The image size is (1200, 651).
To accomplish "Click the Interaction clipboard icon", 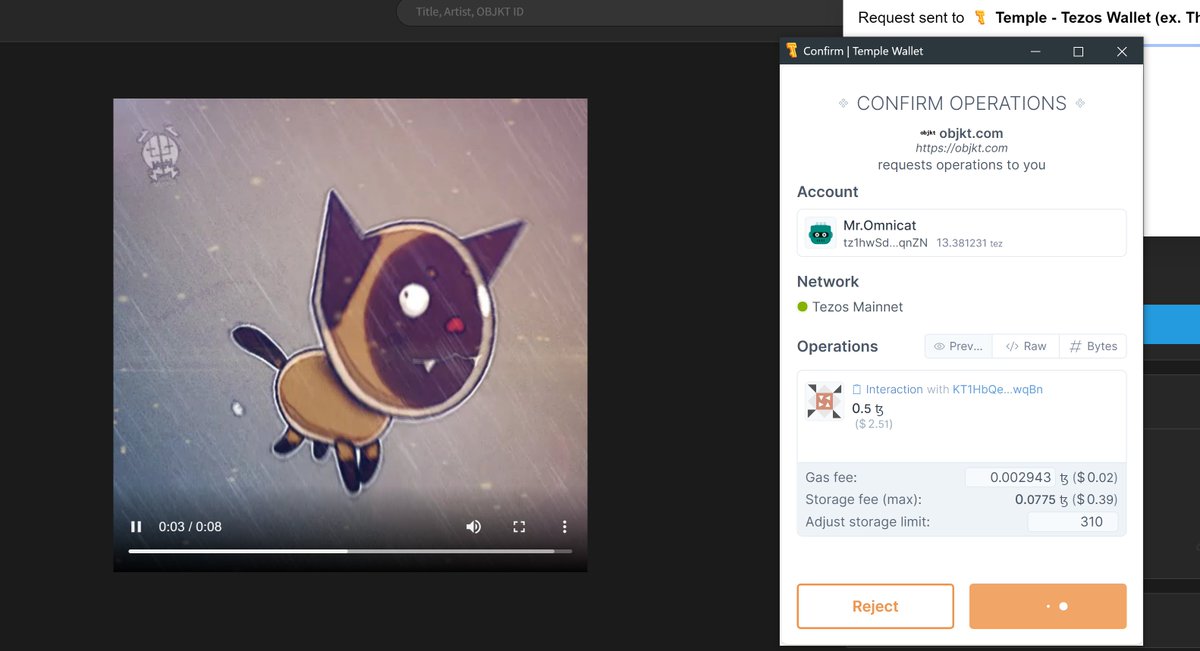I will coord(857,389).
